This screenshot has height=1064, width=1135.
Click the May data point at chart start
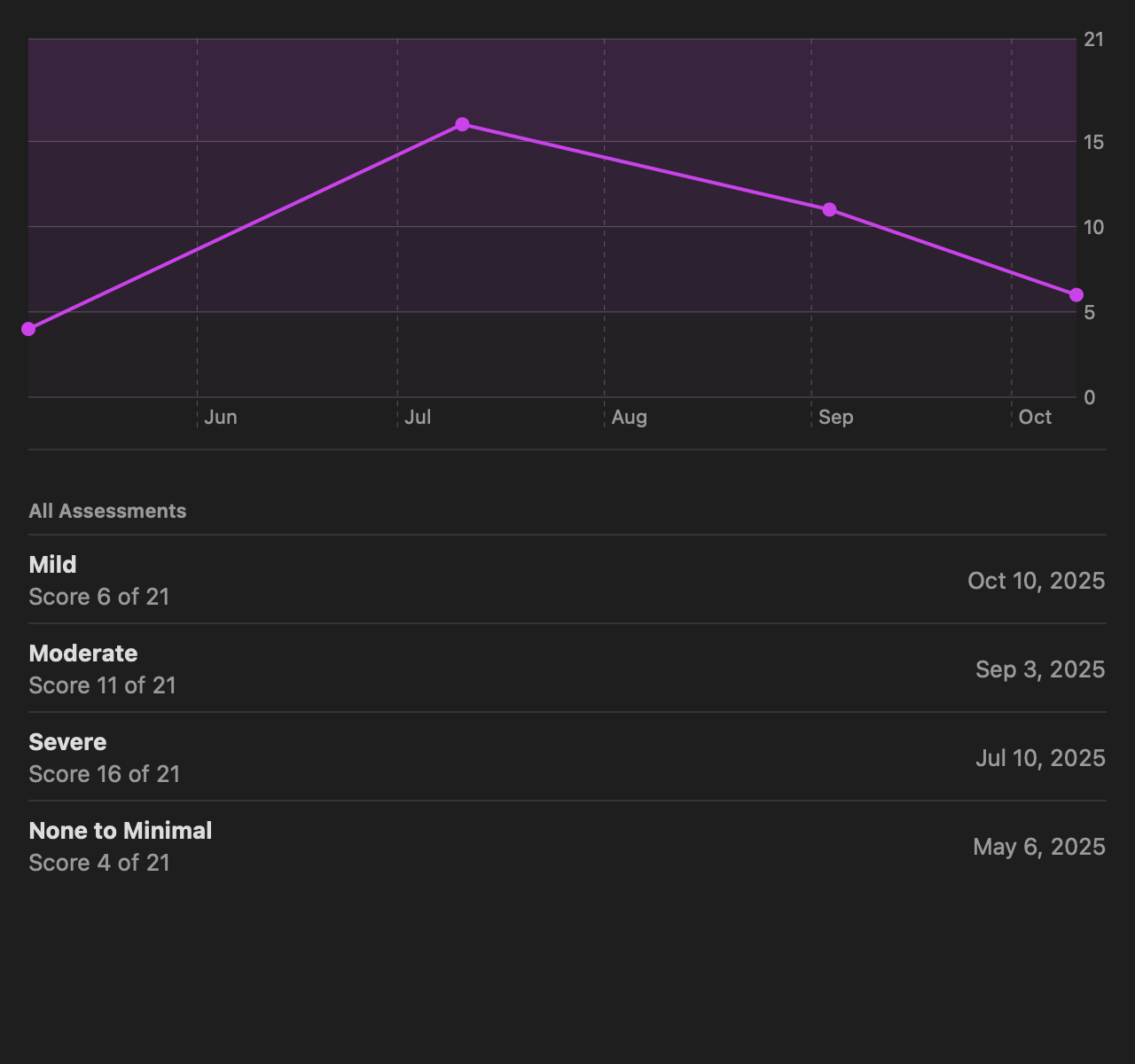(28, 329)
